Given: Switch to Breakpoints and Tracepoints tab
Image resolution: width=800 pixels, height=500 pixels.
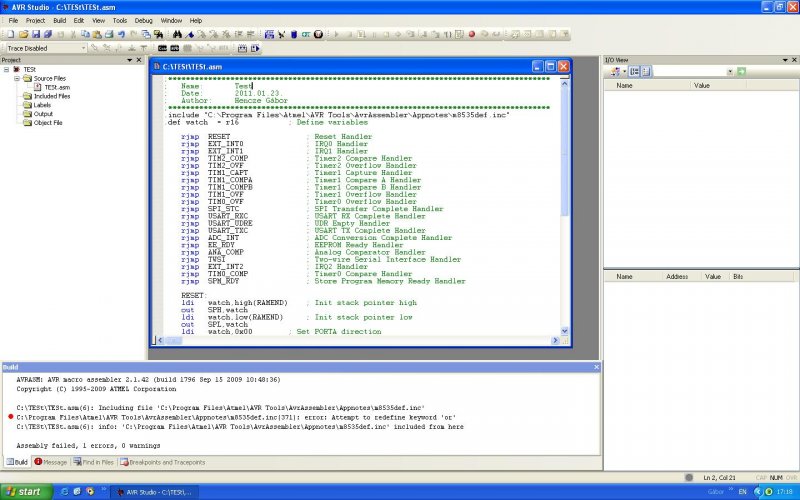Looking at the screenshot, I should (x=162, y=462).
